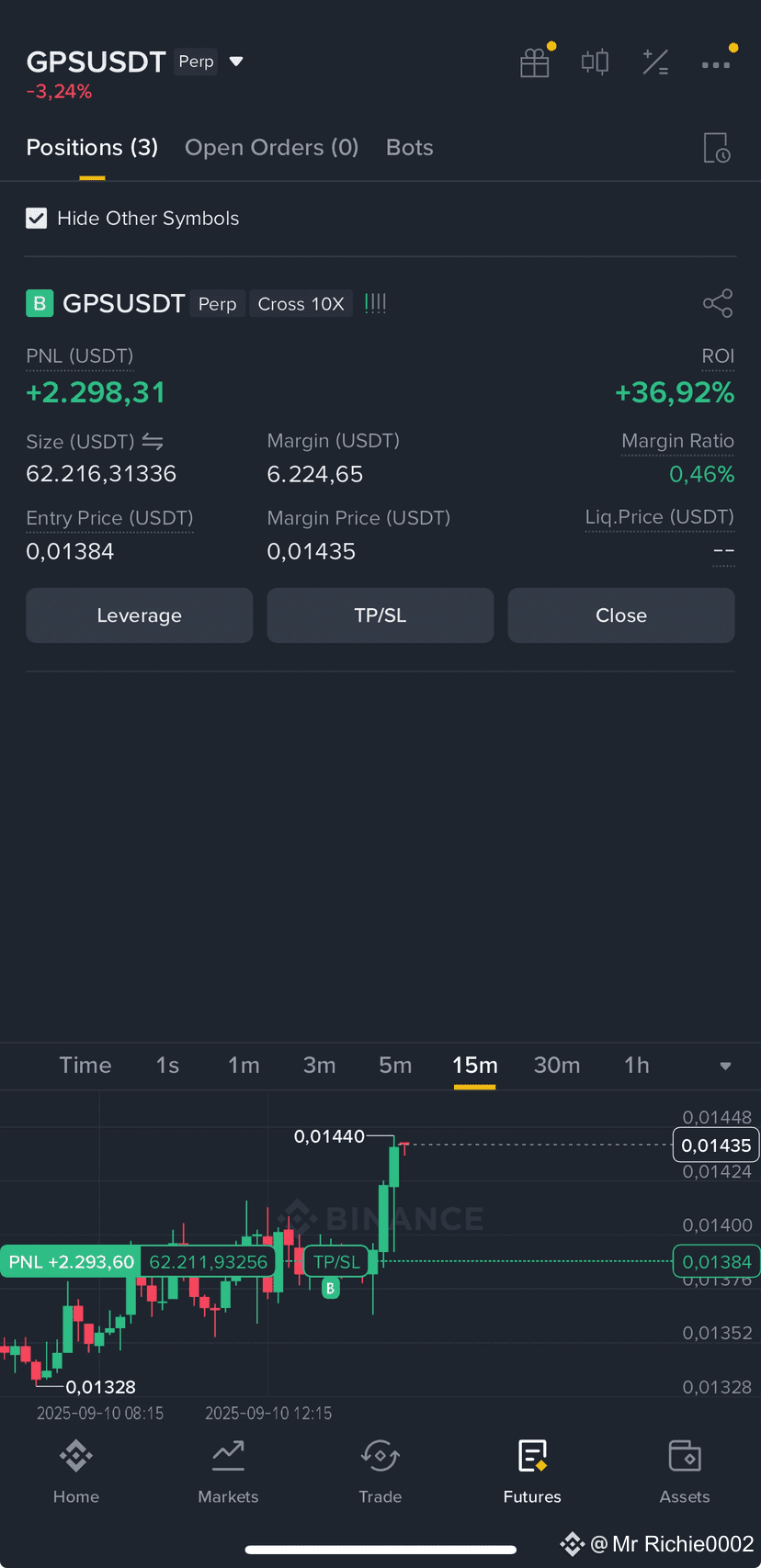Go to the Futures tab

point(532,1472)
